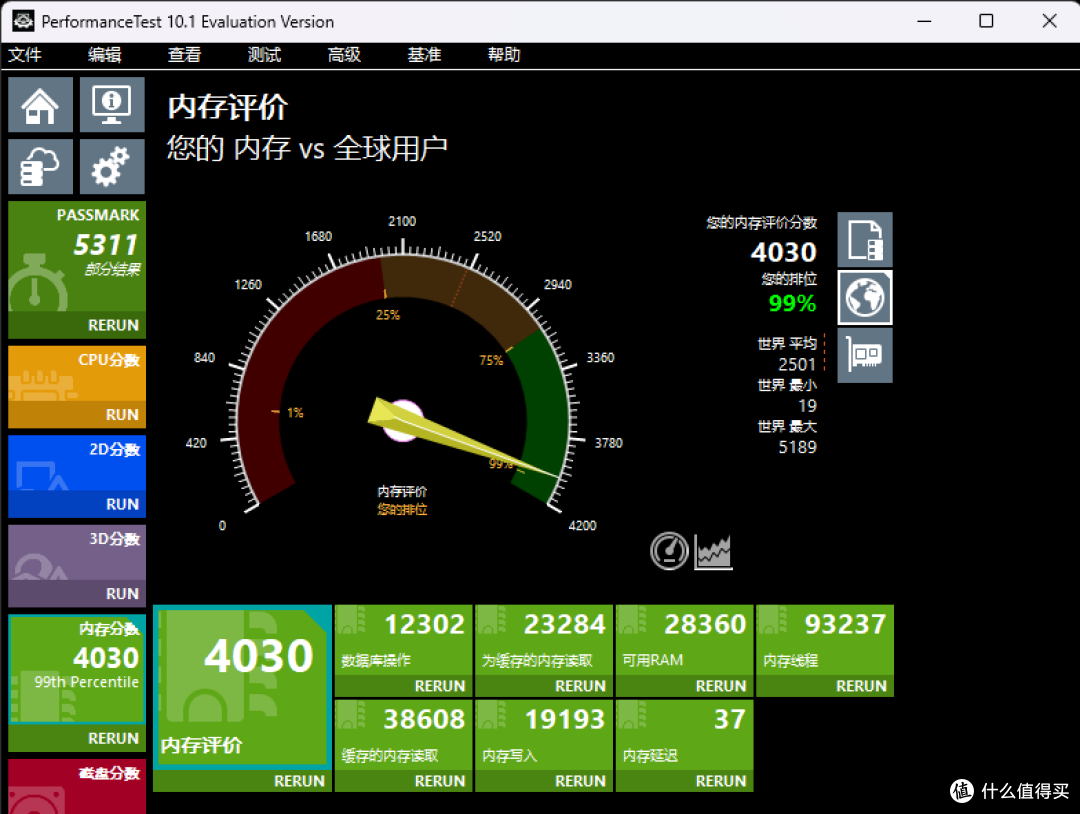Screen dimensions: 1080x814
Task: Maximize the PerformanceTest window
Action: coord(986,21)
